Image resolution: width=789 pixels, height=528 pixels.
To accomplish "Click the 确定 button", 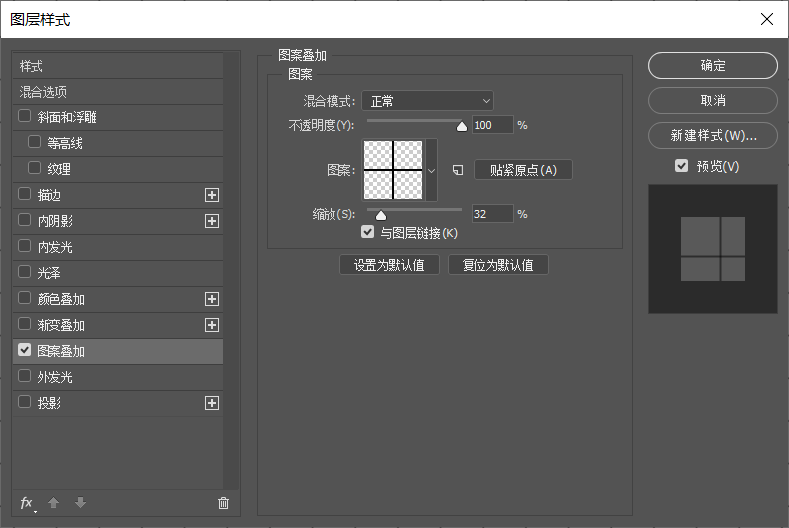I will click(x=713, y=65).
